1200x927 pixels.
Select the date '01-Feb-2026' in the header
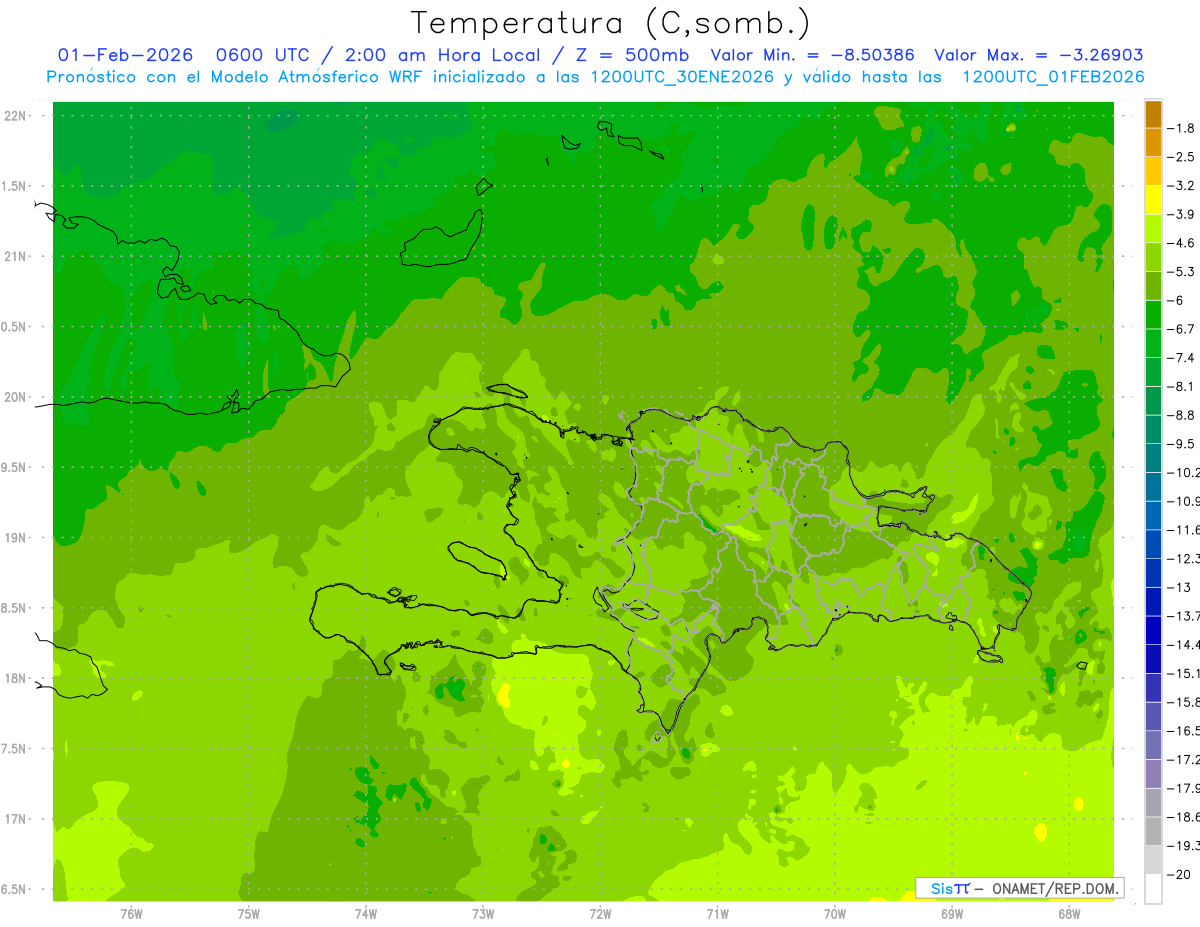pyautogui.click(x=125, y=56)
